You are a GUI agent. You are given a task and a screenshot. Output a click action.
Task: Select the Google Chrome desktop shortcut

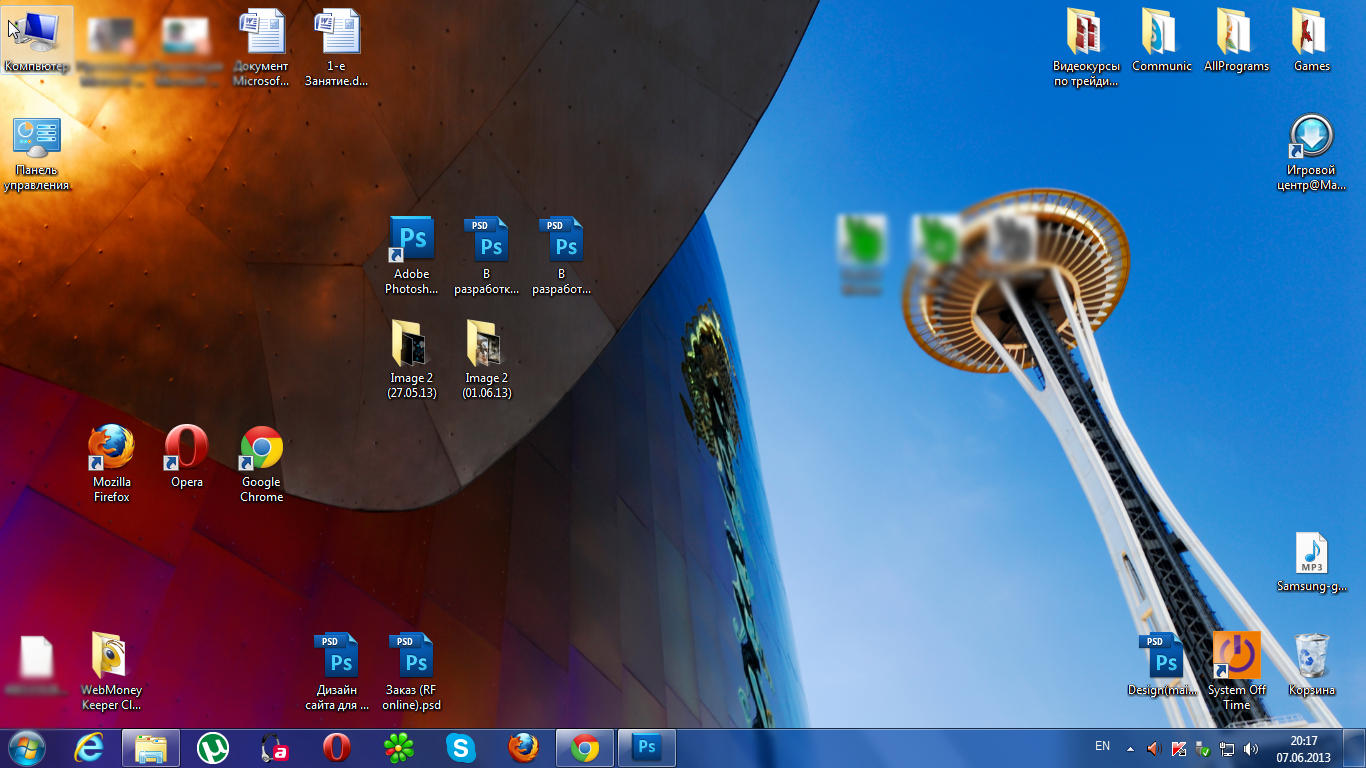(261, 449)
